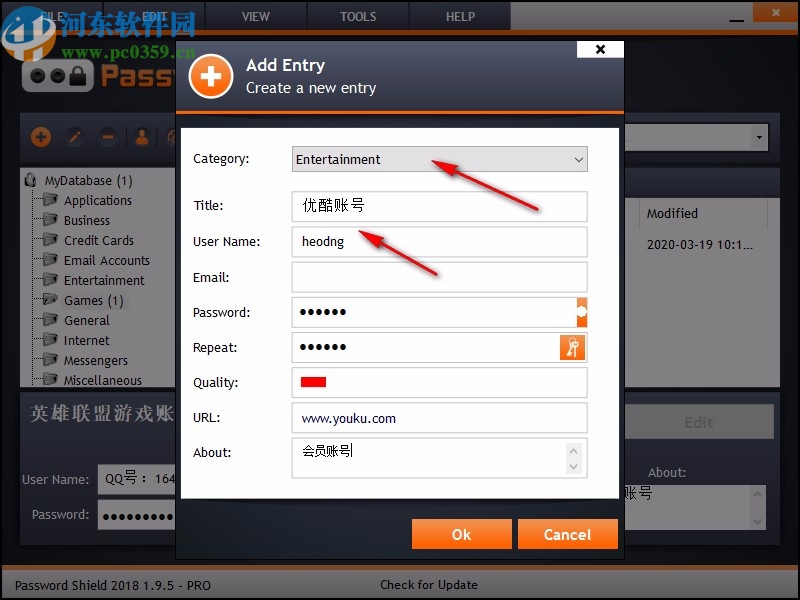Select the Games folder icon
Screen dimensions: 800x600
coord(48,300)
